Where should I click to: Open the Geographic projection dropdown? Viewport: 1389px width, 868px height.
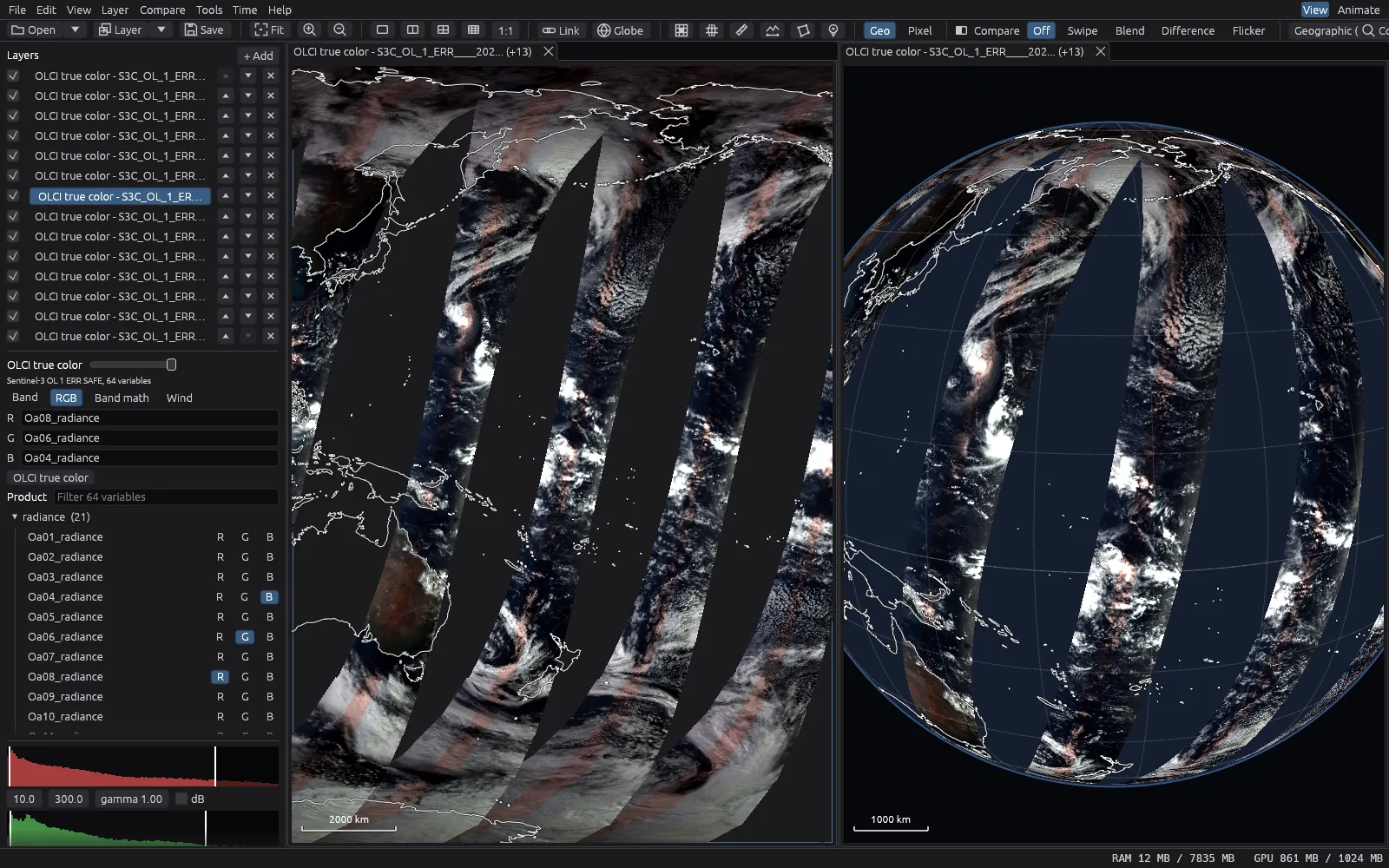(1324, 30)
